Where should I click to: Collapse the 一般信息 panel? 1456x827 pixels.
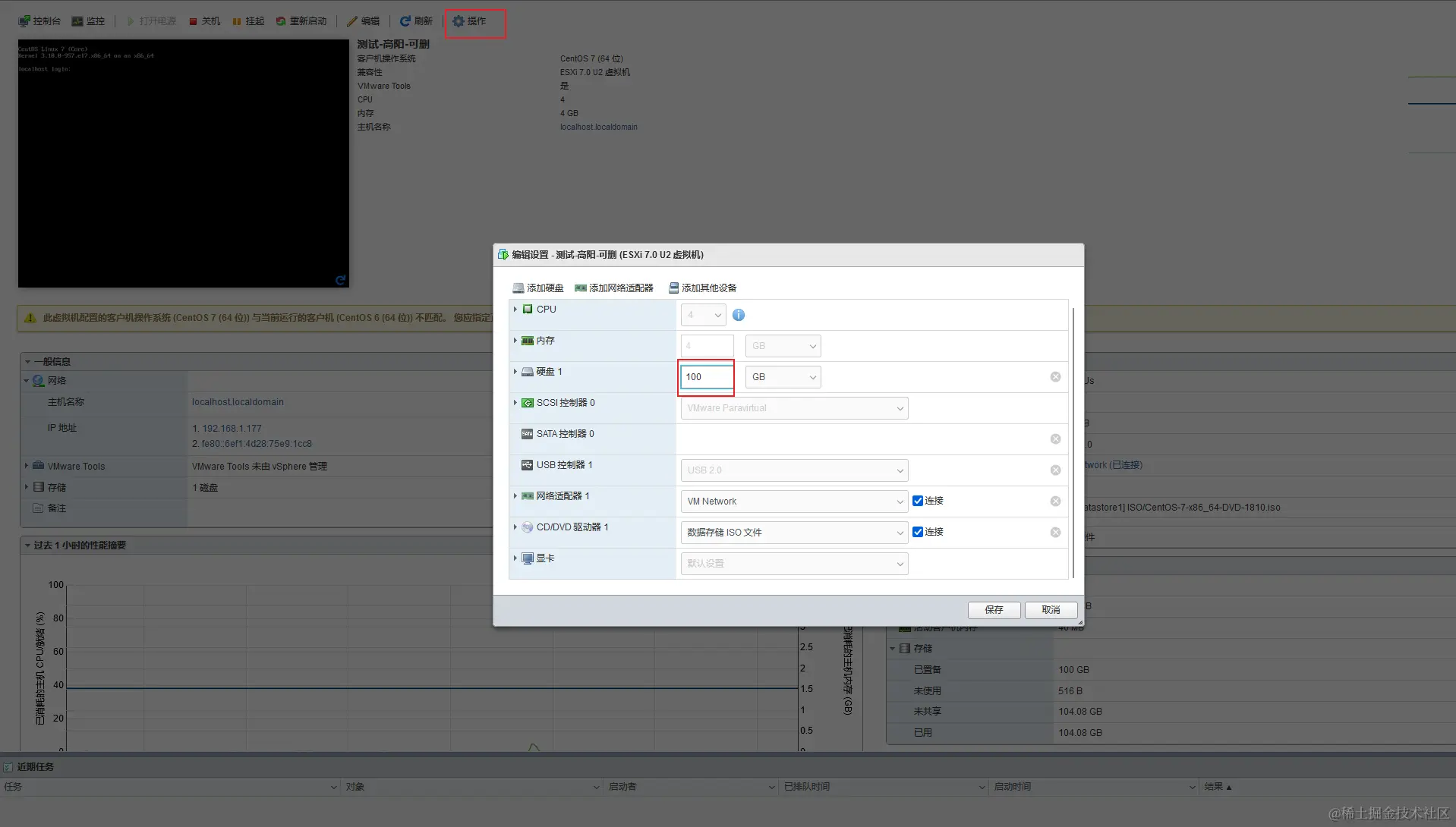28,362
